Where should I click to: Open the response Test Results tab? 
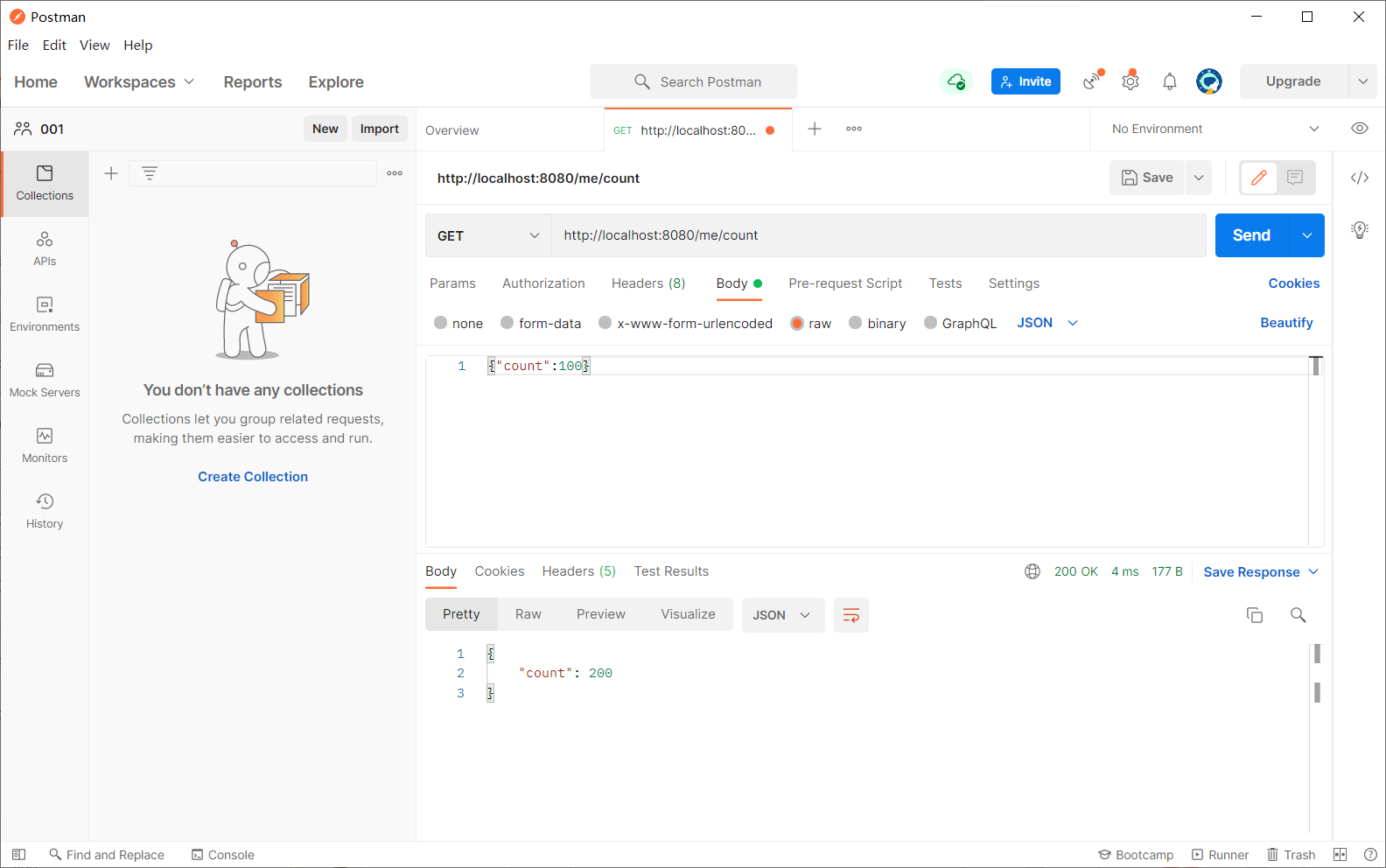pyautogui.click(x=671, y=571)
